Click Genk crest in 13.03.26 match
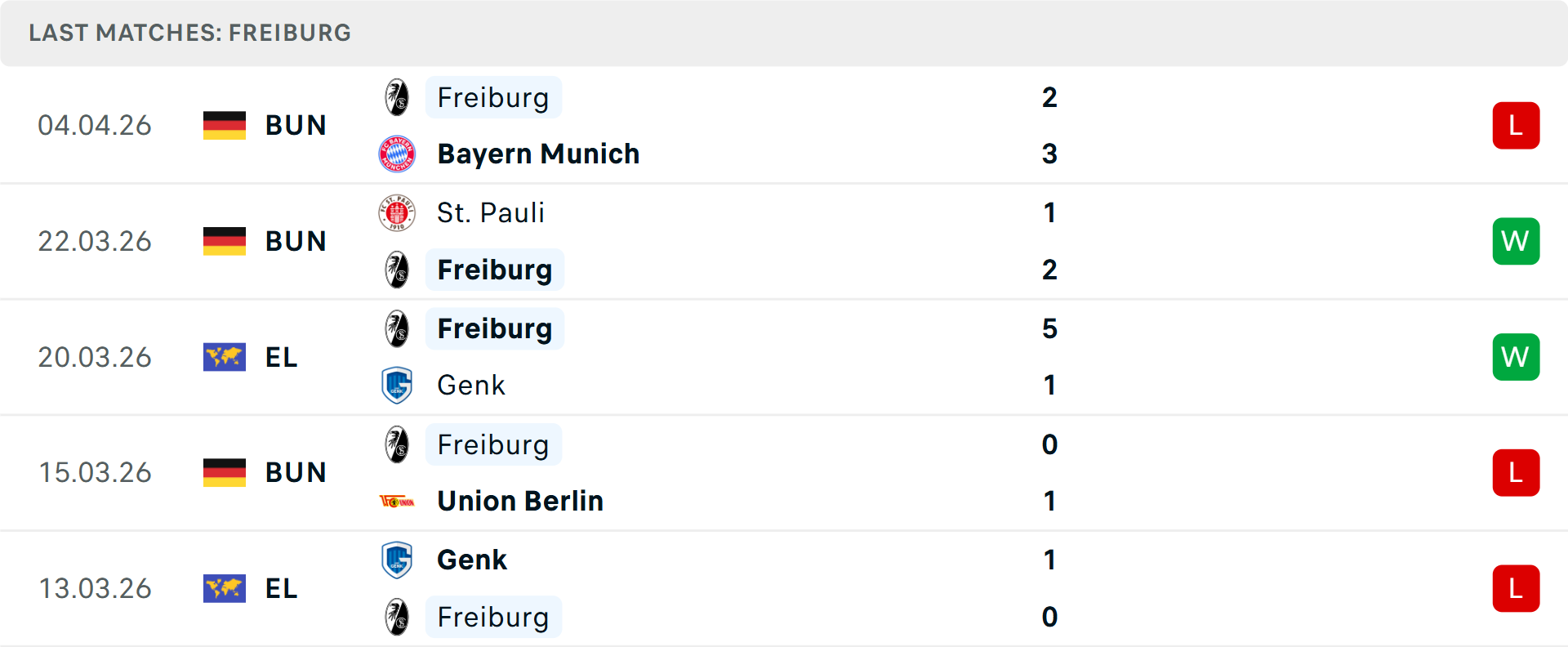The height and width of the screenshot is (647, 1568). [397, 560]
